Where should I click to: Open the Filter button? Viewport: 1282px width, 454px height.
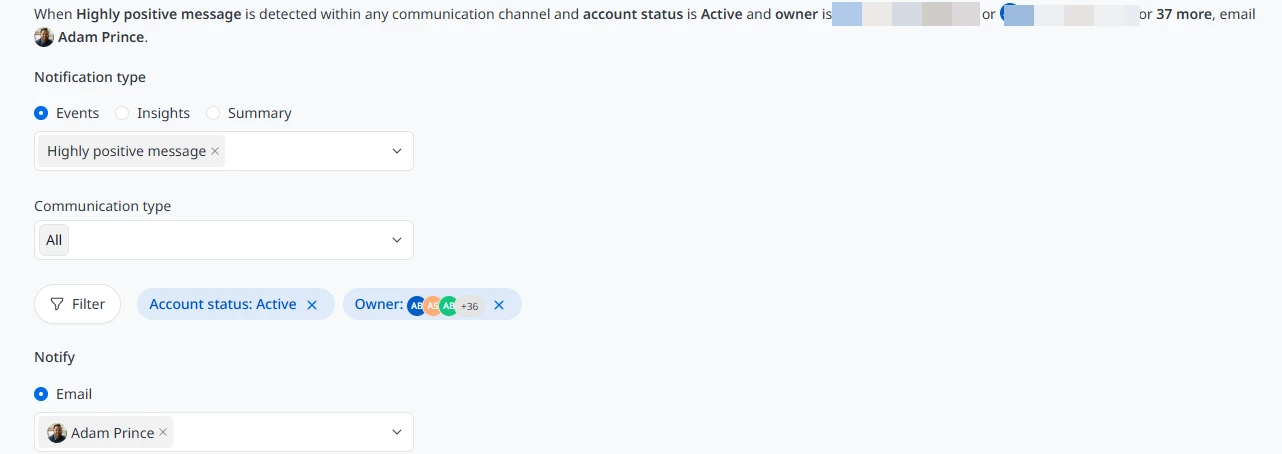coord(77,304)
